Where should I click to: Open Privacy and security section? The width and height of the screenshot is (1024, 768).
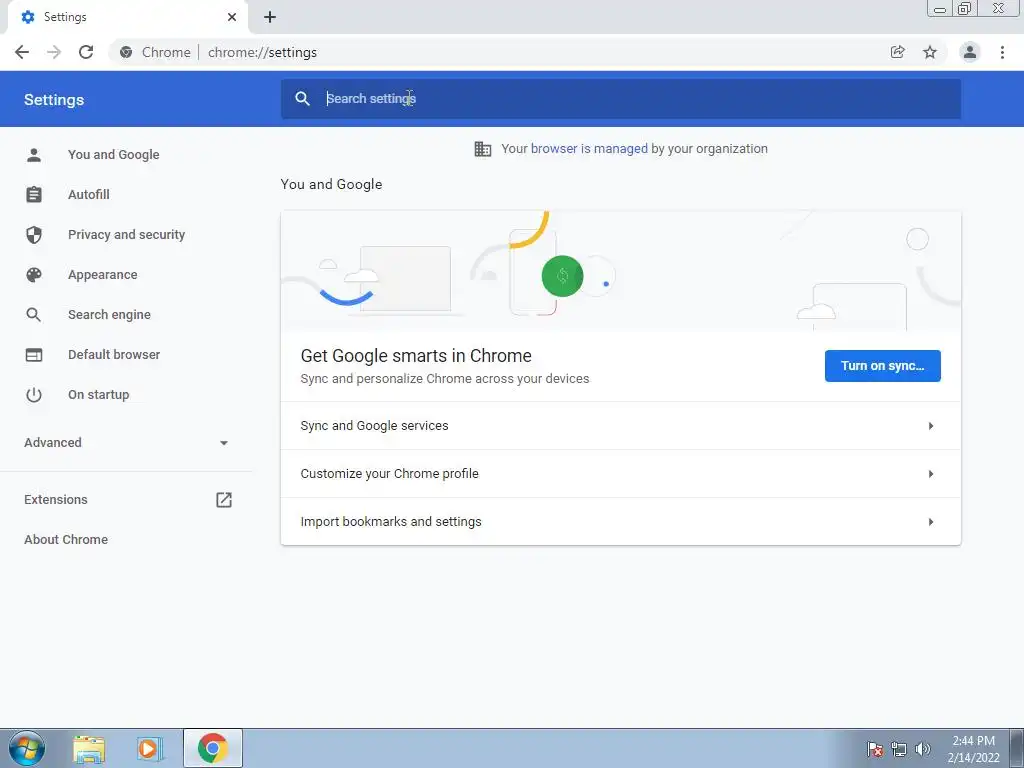tap(126, 234)
